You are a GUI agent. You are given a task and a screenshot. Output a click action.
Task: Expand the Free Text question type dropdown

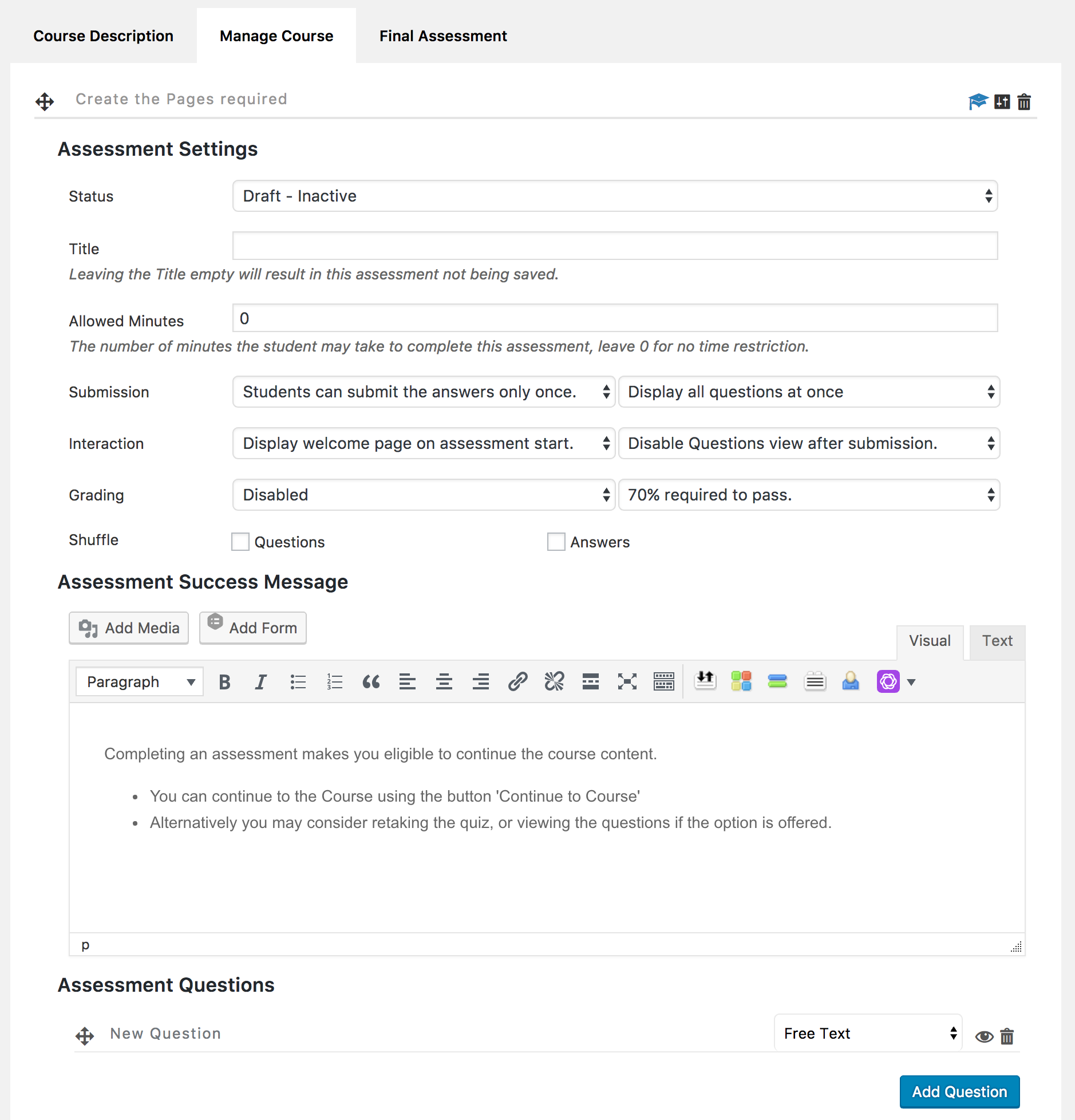868,1034
